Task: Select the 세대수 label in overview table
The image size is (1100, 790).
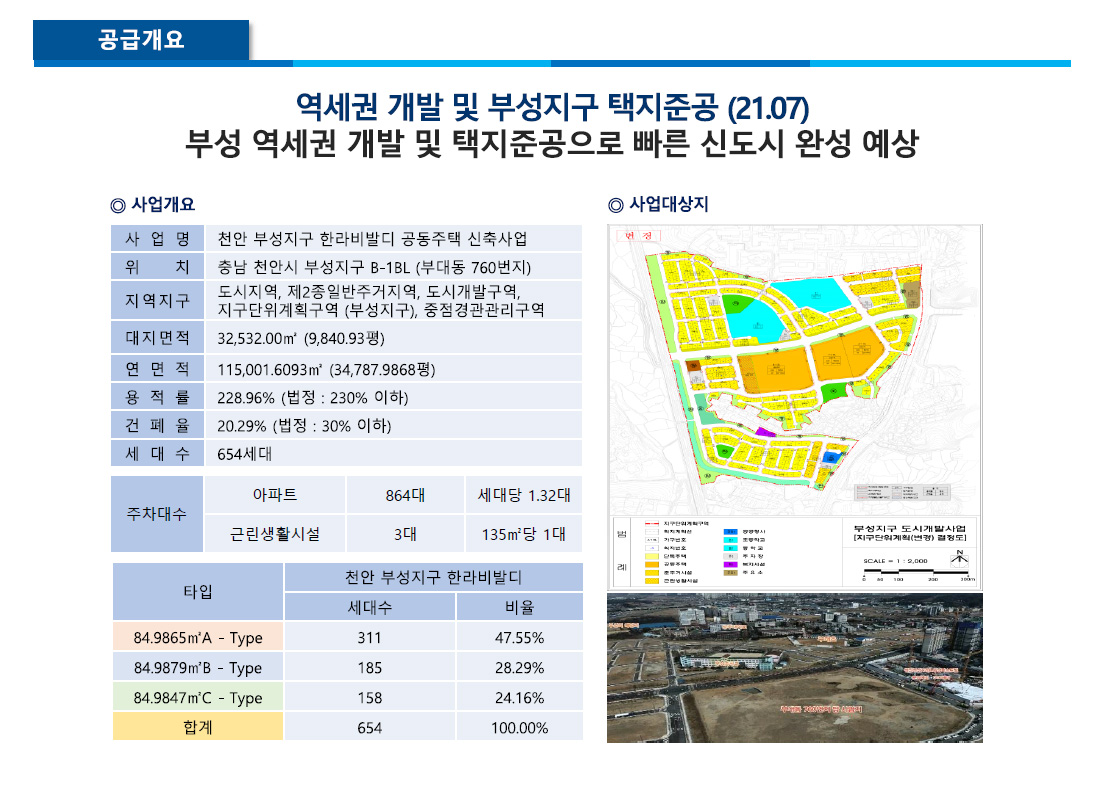Action: (x=157, y=453)
